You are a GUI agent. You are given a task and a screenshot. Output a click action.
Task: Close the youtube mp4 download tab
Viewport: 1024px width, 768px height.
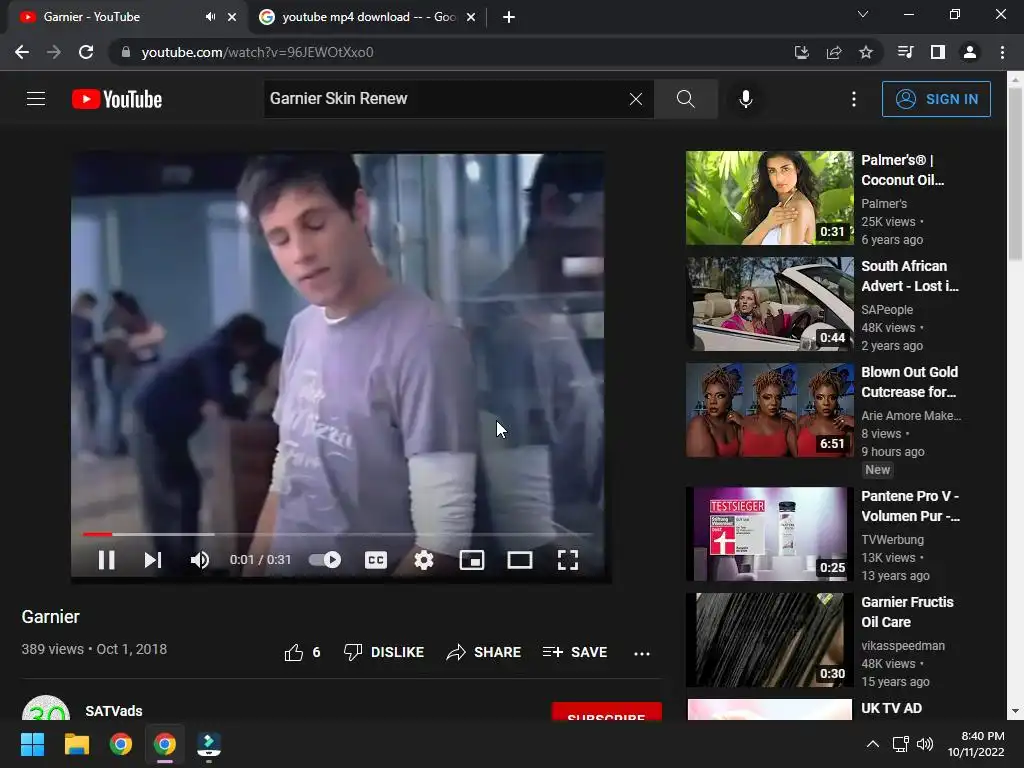tap(471, 18)
